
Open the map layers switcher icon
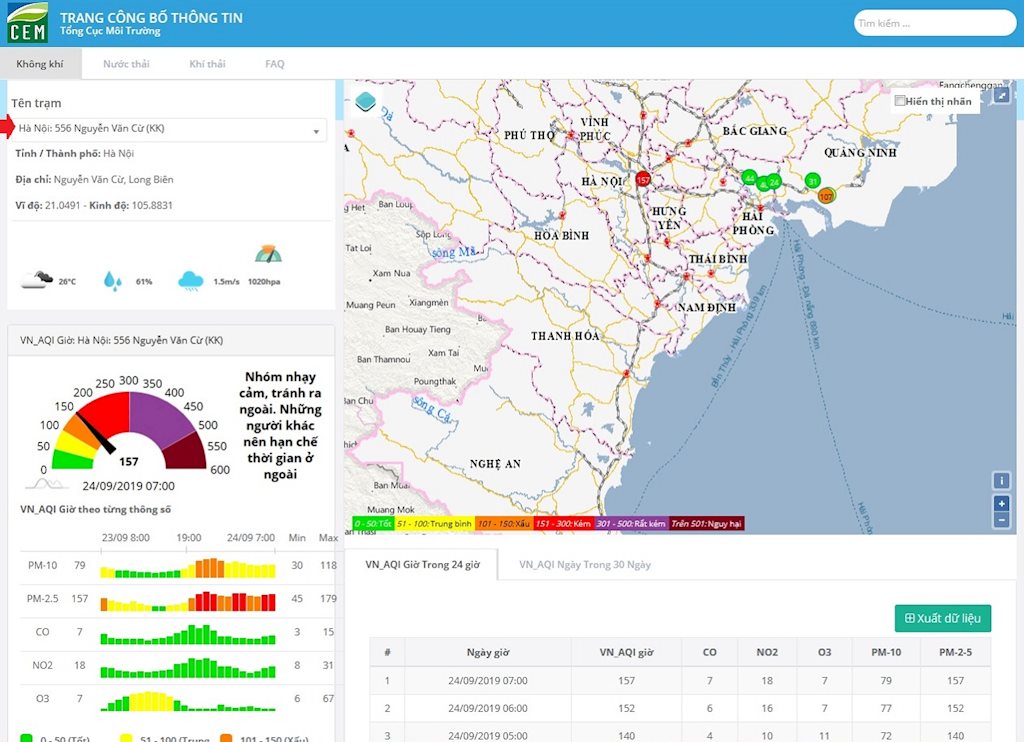366,102
